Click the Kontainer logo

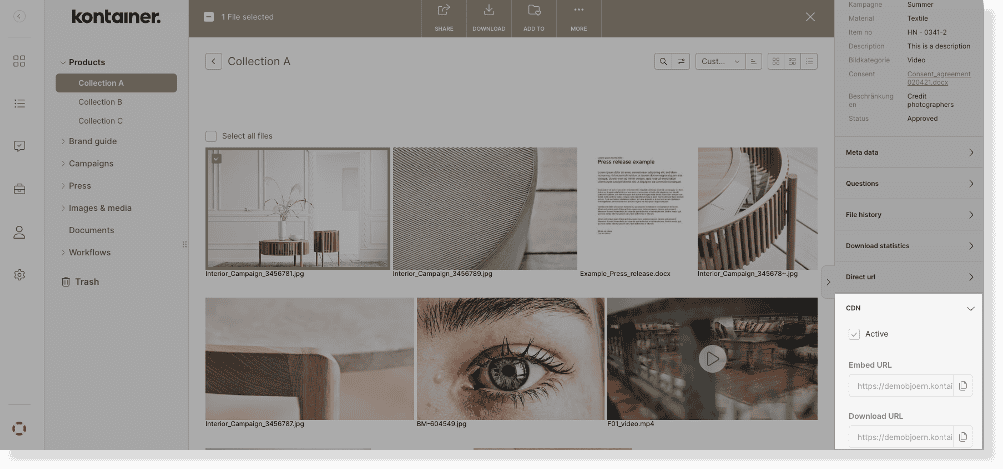point(116,17)
